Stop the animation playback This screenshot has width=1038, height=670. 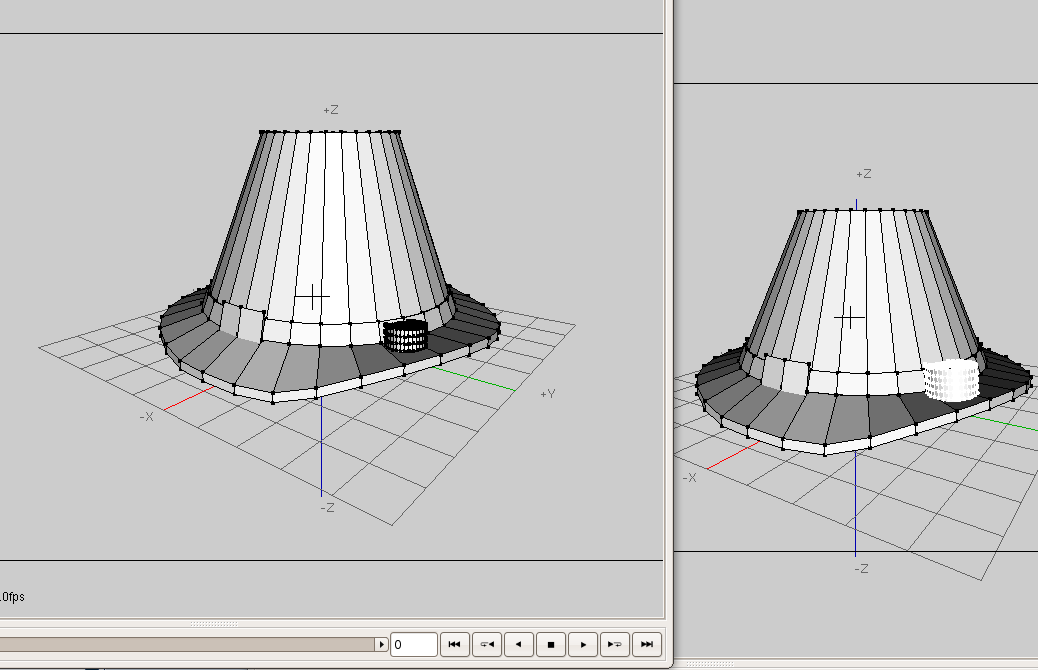pos(550,644)
